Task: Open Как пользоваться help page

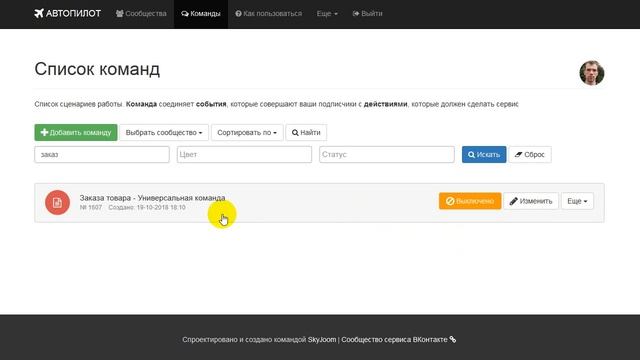Action: [269, 13]
